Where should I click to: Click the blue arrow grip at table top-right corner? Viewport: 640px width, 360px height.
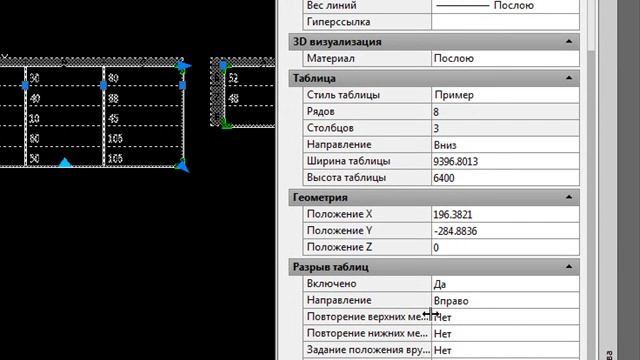point(184,66)
